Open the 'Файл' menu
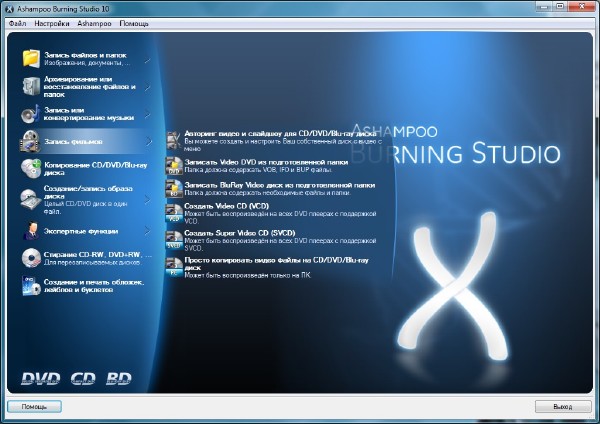Viewport: 600px width, 424px height. 17,21
